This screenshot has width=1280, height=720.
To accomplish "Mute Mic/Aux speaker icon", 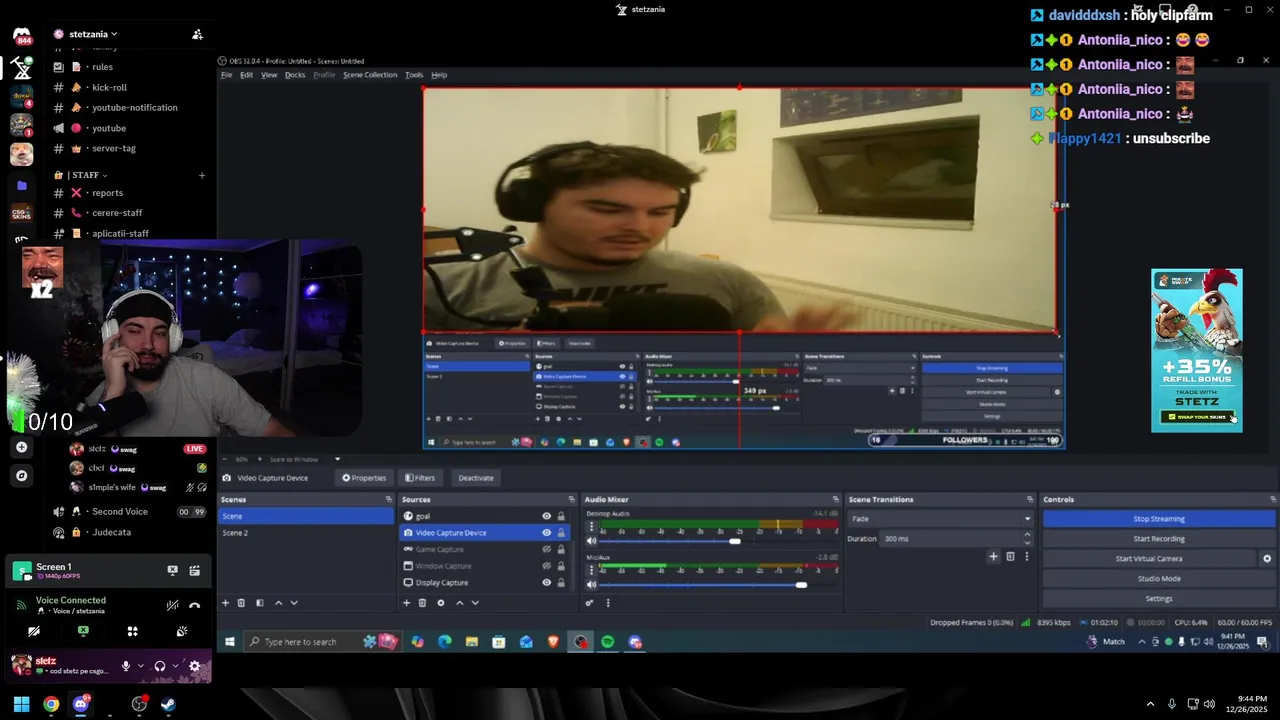I will coord(591,585).
